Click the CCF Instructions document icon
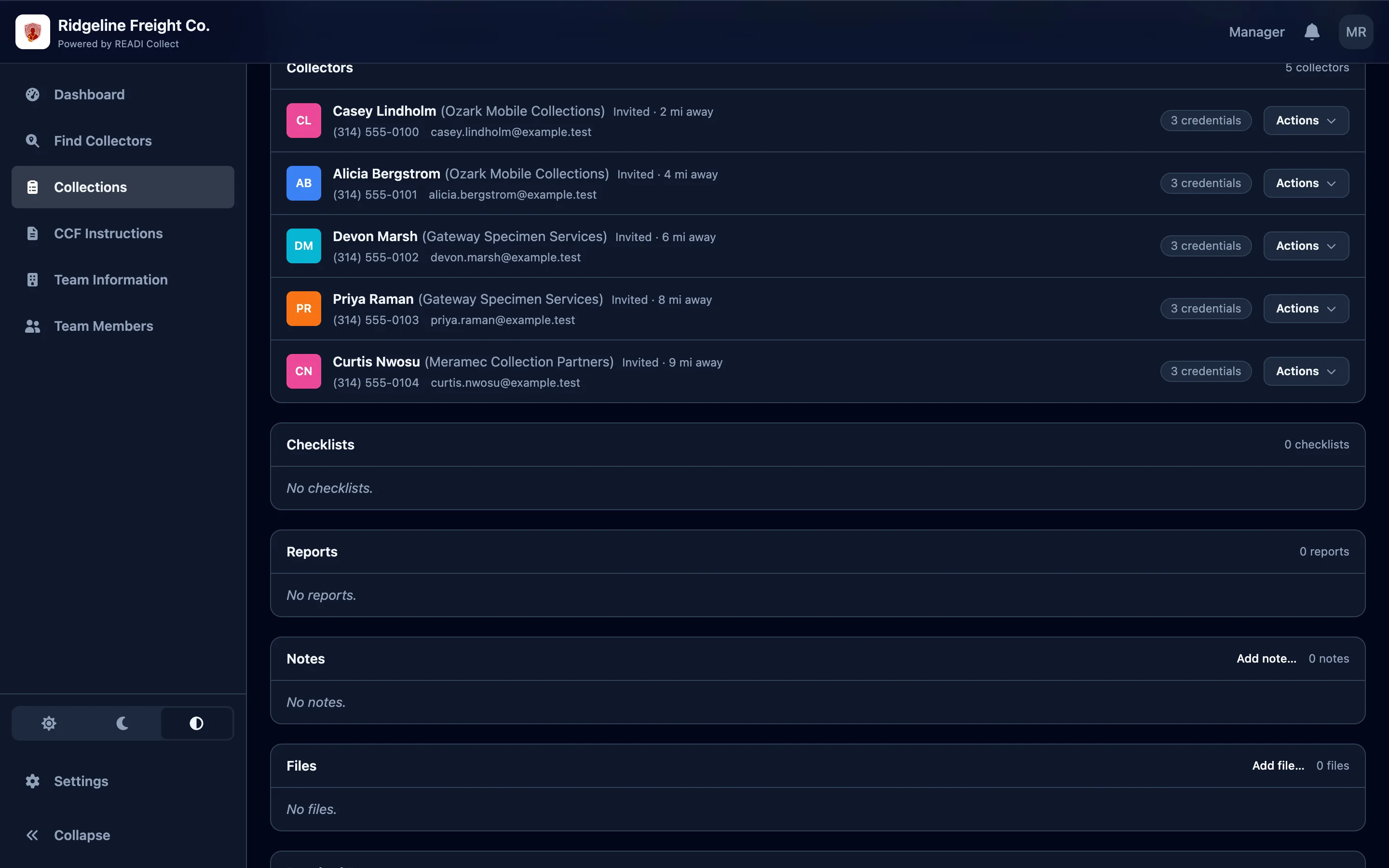The width and height of the screenshot is (1389, 868). coord(33,233)
